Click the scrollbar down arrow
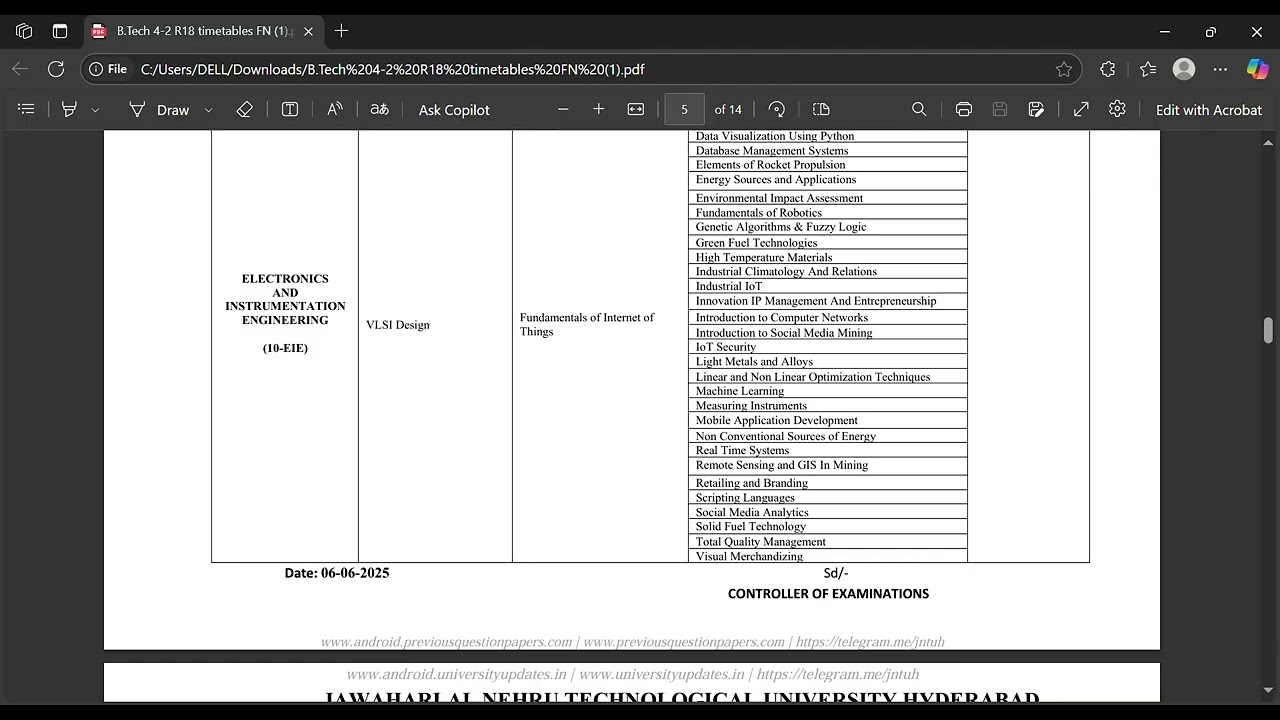 pos(1268,690)
